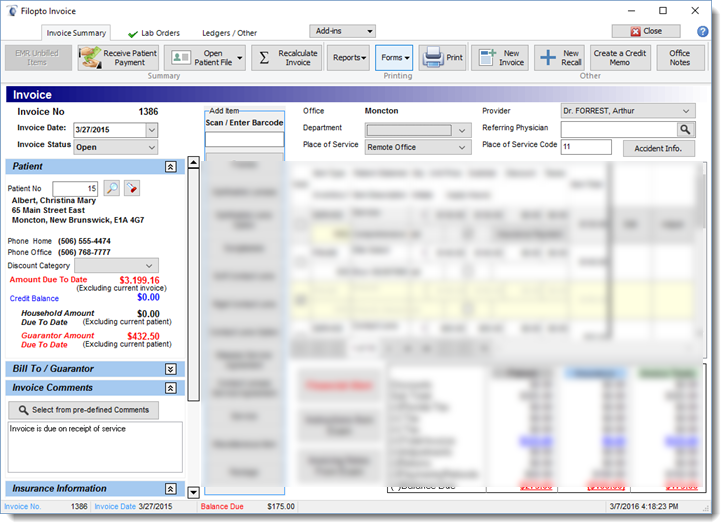Click the Patient No input field
The image size is (727, 529).
[x=75, y=188]
